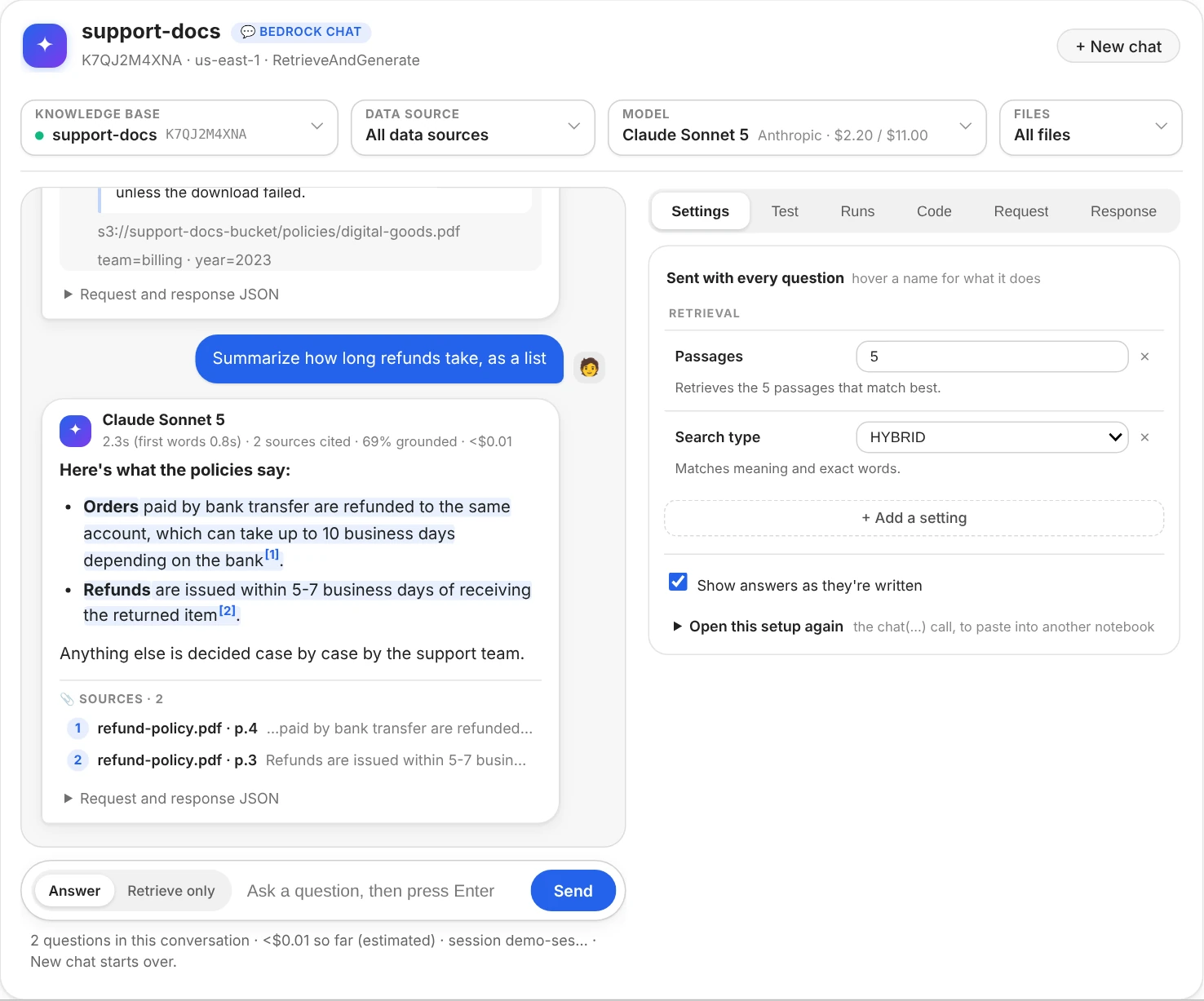Switch to the Code tab
This screenshot has width=1204, height=1001.
point(934,211)
